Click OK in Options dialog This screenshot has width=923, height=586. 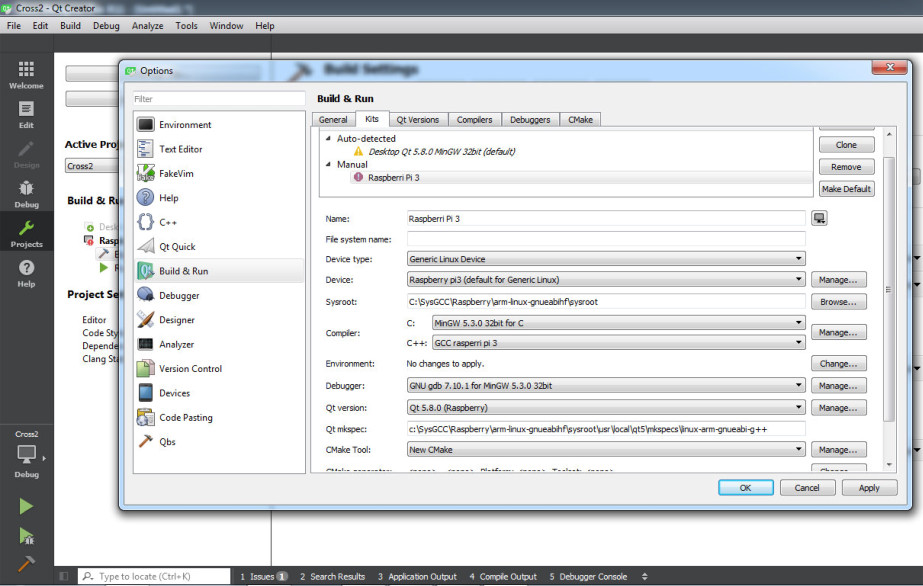745,488
